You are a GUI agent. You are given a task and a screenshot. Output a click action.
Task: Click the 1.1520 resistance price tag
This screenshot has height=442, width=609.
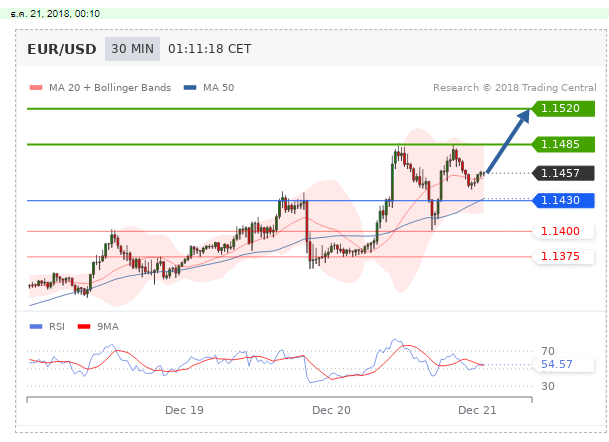pos(563,108)
